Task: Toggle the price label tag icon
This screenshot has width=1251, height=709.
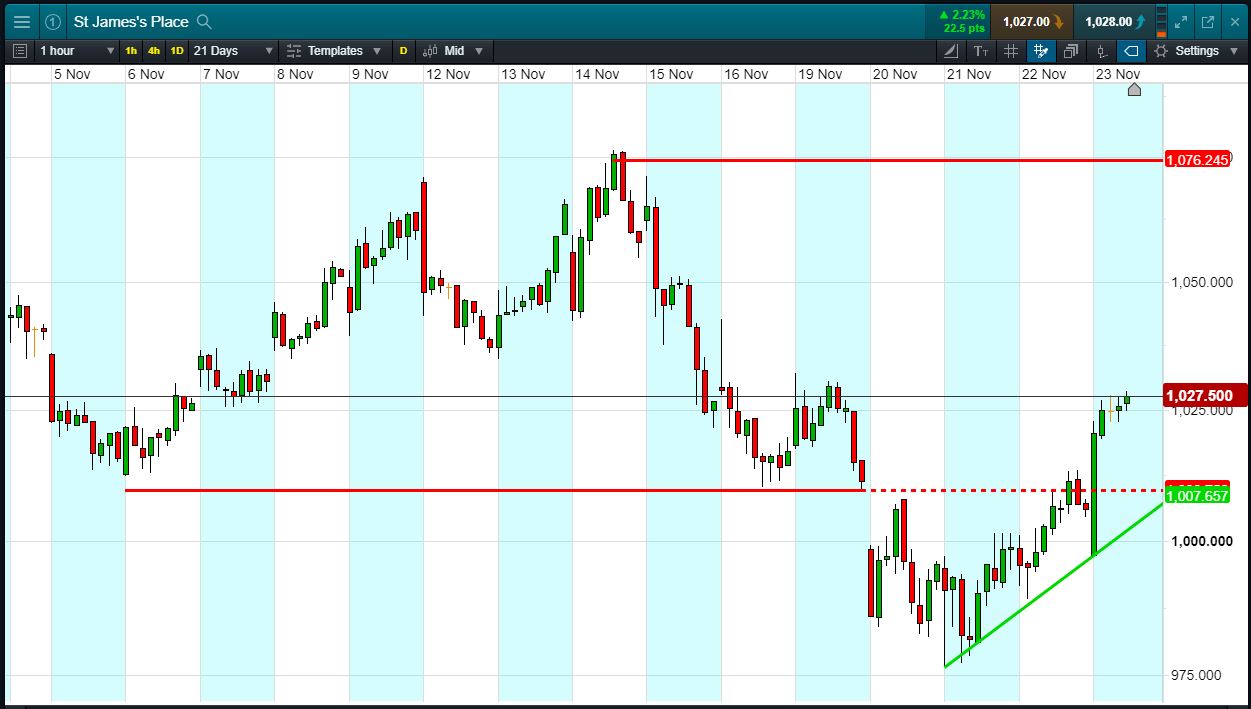Action: (x=1131, y=50)
